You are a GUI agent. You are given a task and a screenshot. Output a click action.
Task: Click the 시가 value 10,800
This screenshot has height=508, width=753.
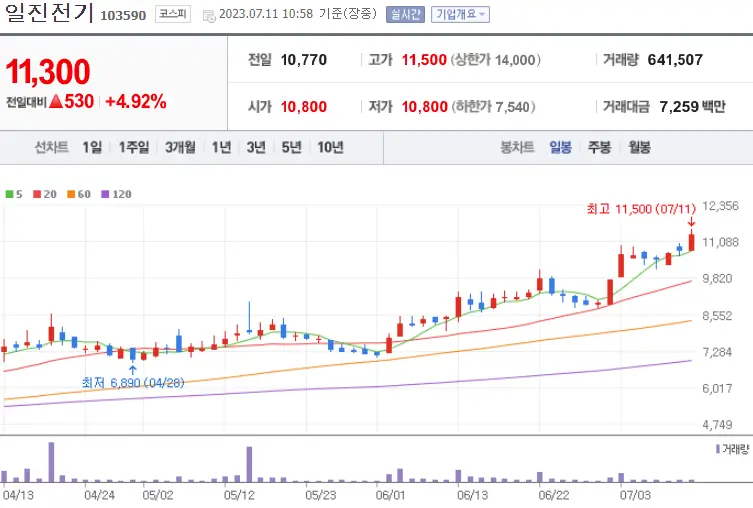[x=304, y=107]
